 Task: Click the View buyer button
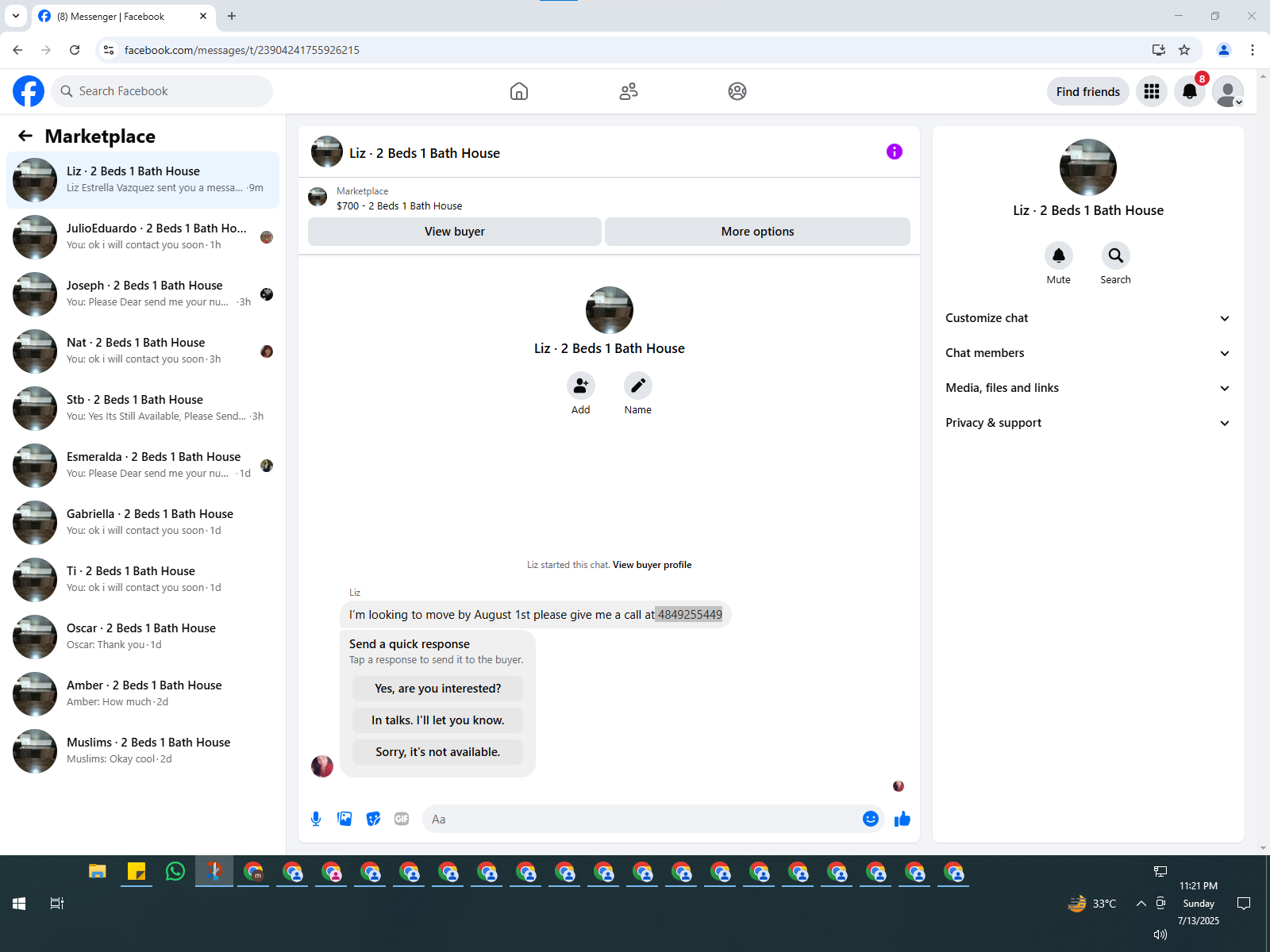coord(455,232)
